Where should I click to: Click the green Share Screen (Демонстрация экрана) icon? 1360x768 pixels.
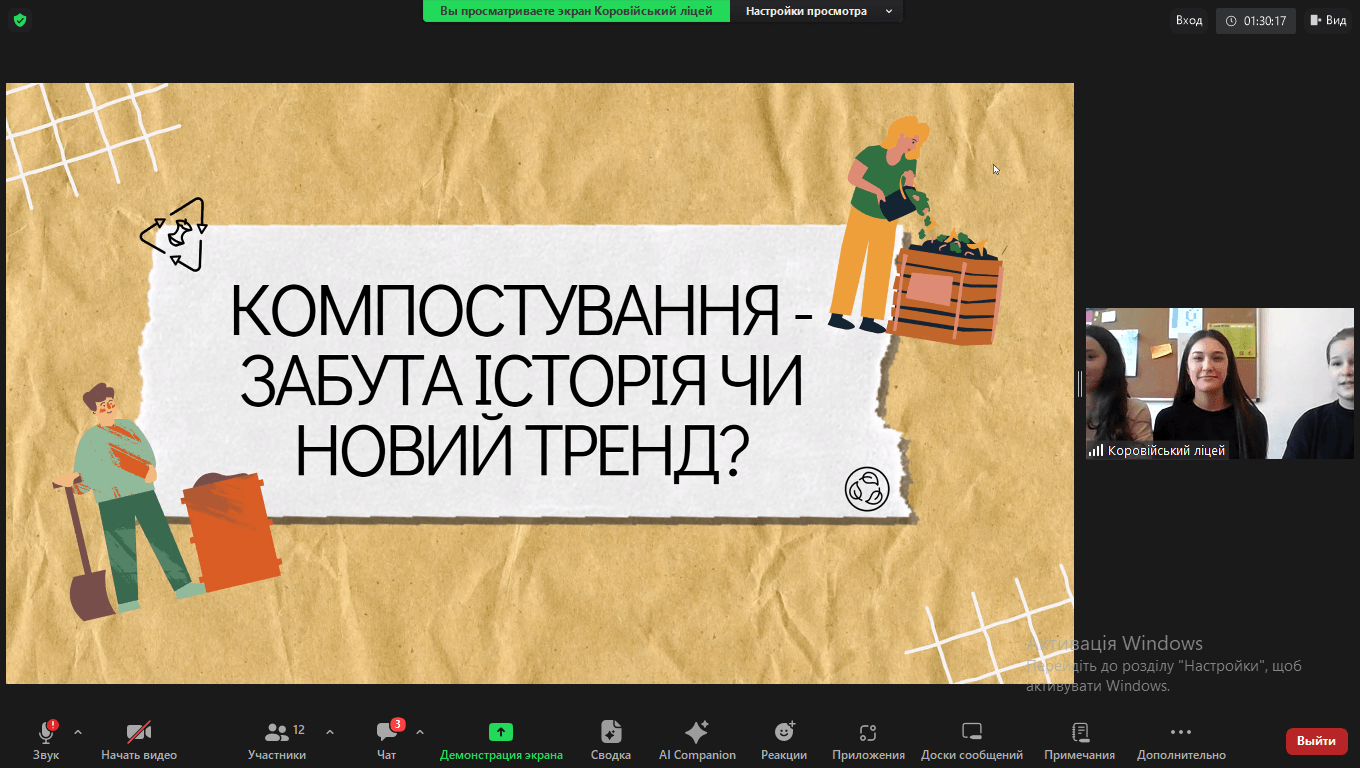point(501,732)
